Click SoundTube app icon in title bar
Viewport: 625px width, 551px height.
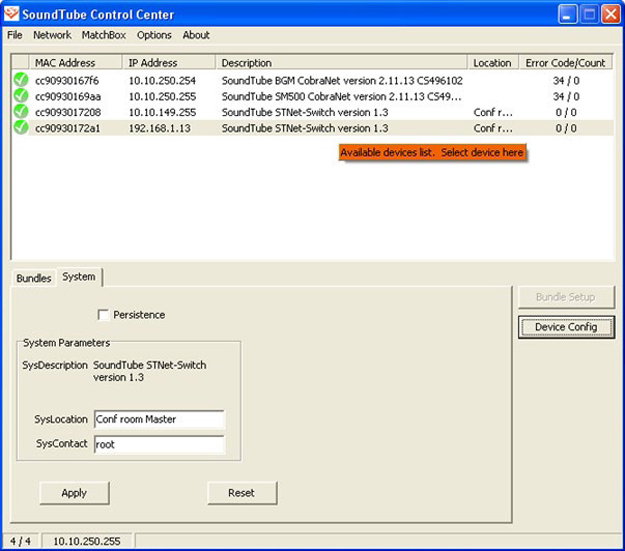click(11, 14)
